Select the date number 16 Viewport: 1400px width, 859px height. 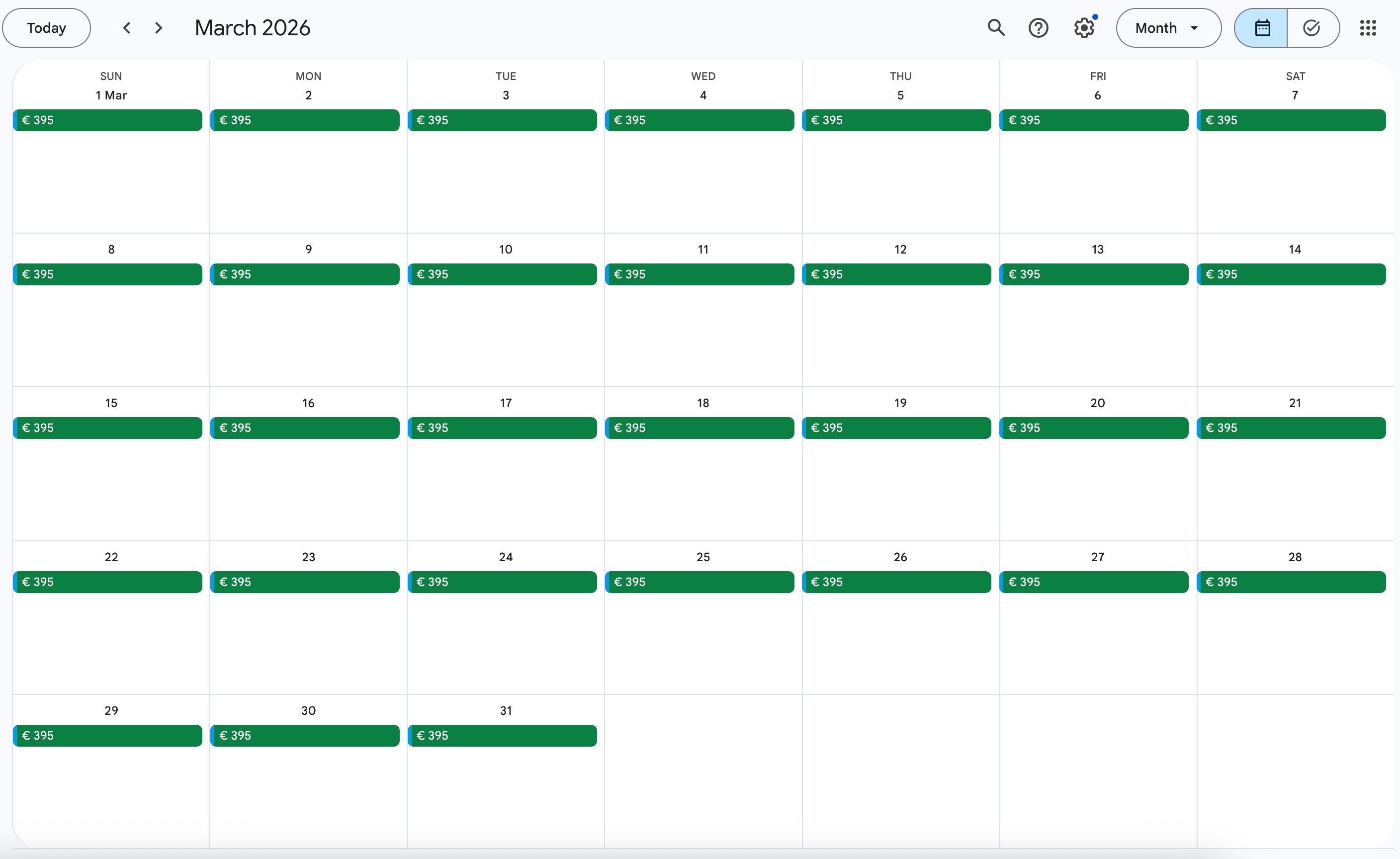[x=309, y=403]
